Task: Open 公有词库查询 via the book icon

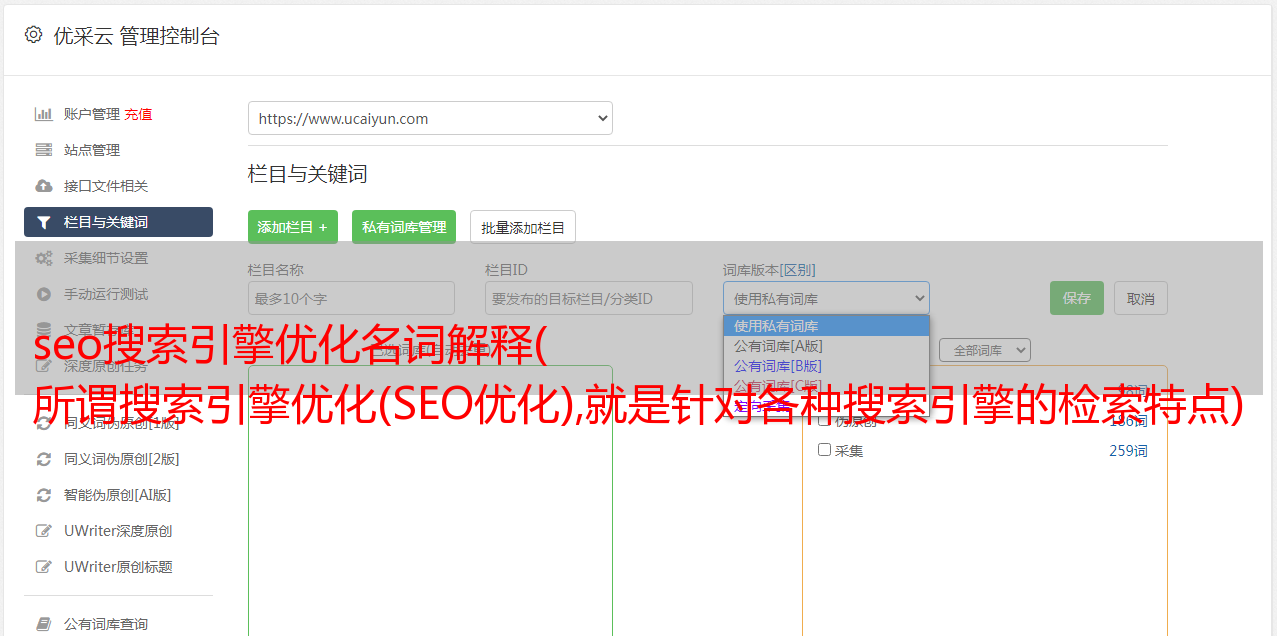Action: (x=44, y=624)
